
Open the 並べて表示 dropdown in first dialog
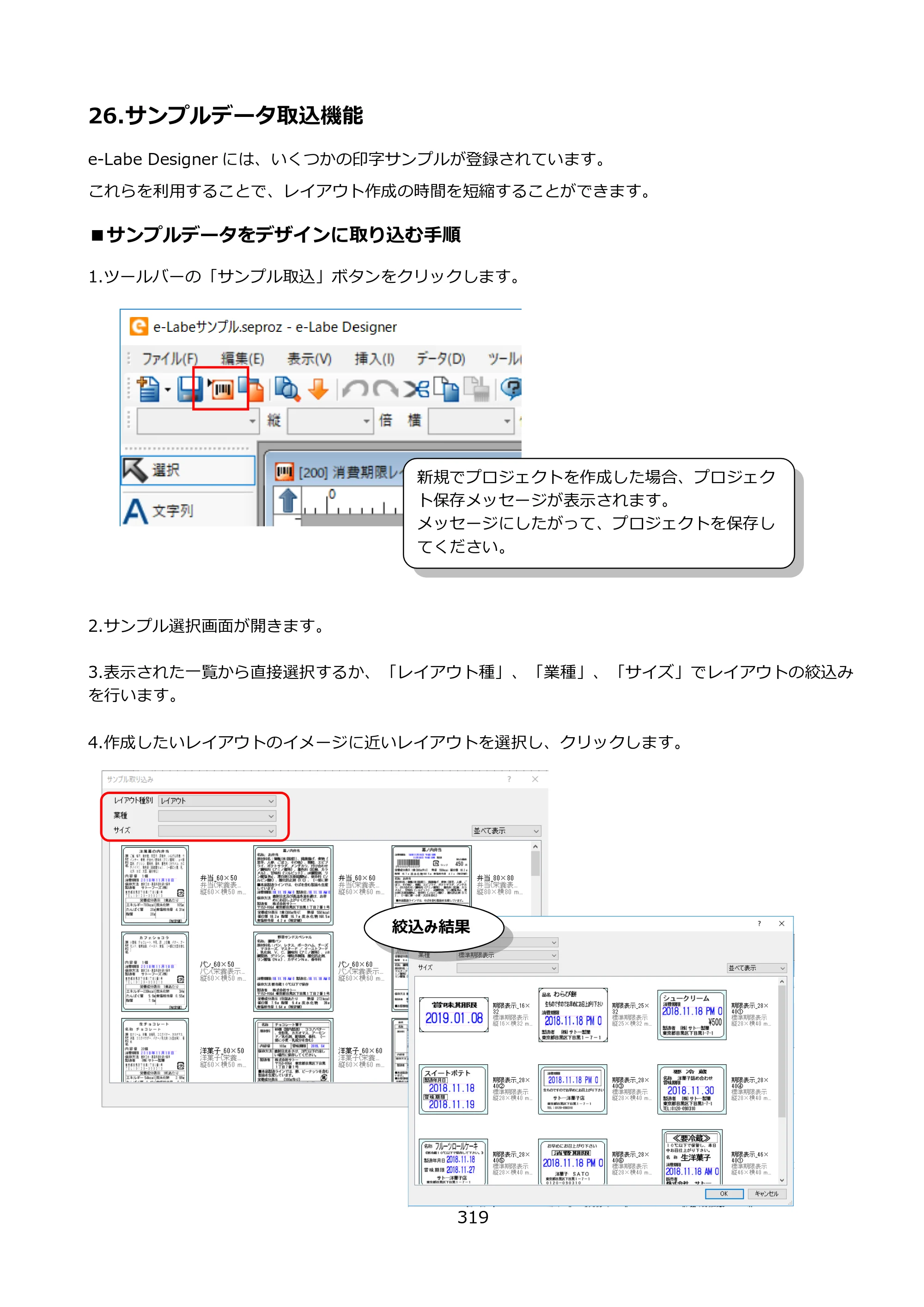(x=506, y=831)
